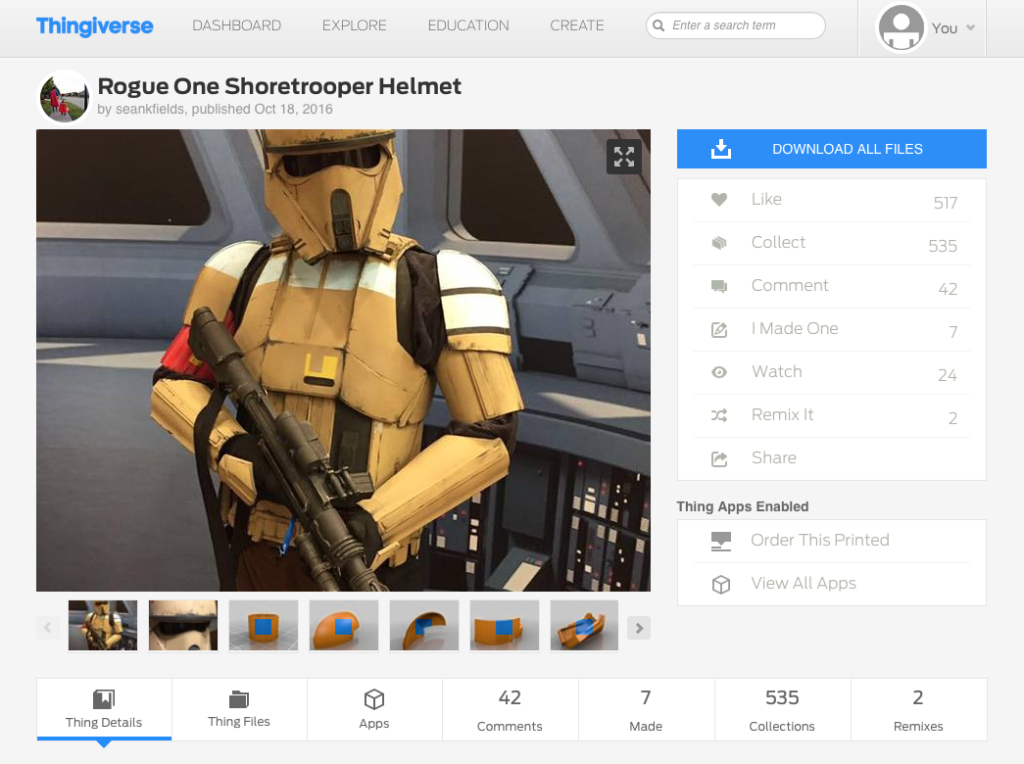Image resolution: width=1024 pixels, height=764 pixels.
Task: Click the Rogue One Shoretrooper Helmet title
Action: pyautogui.click(x=280, y=86)
